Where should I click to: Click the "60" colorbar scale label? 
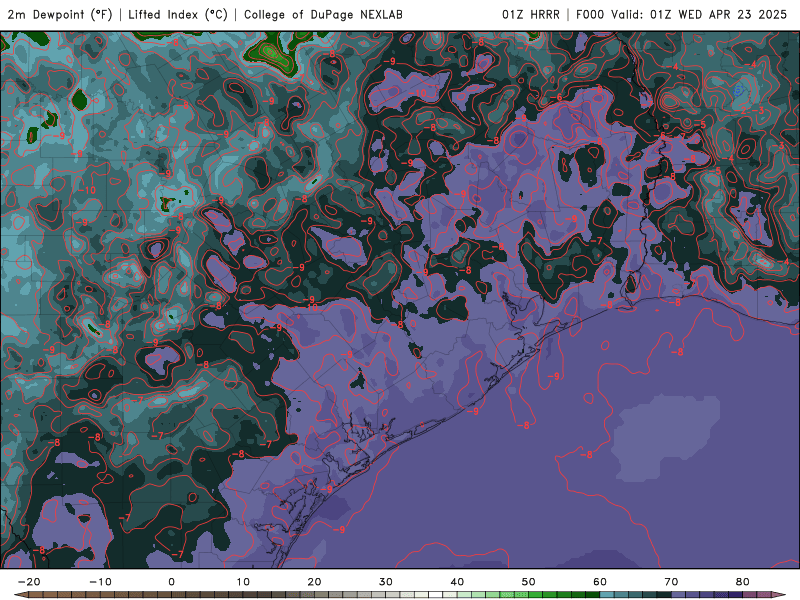(x=600, y=582)
